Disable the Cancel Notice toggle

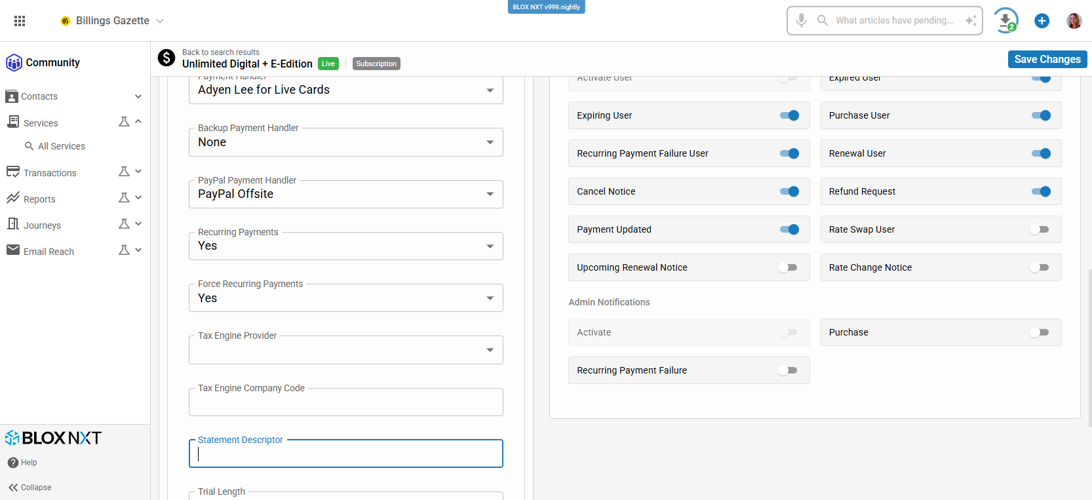pos(789,192)
